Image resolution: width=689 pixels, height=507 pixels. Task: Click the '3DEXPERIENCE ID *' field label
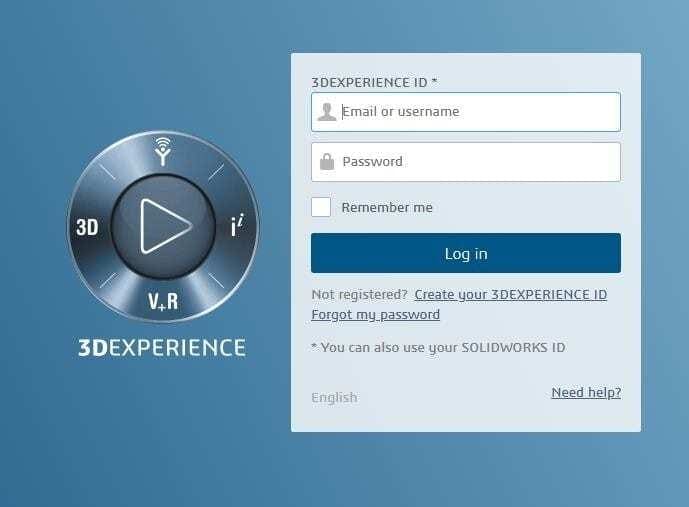point(374,82)
